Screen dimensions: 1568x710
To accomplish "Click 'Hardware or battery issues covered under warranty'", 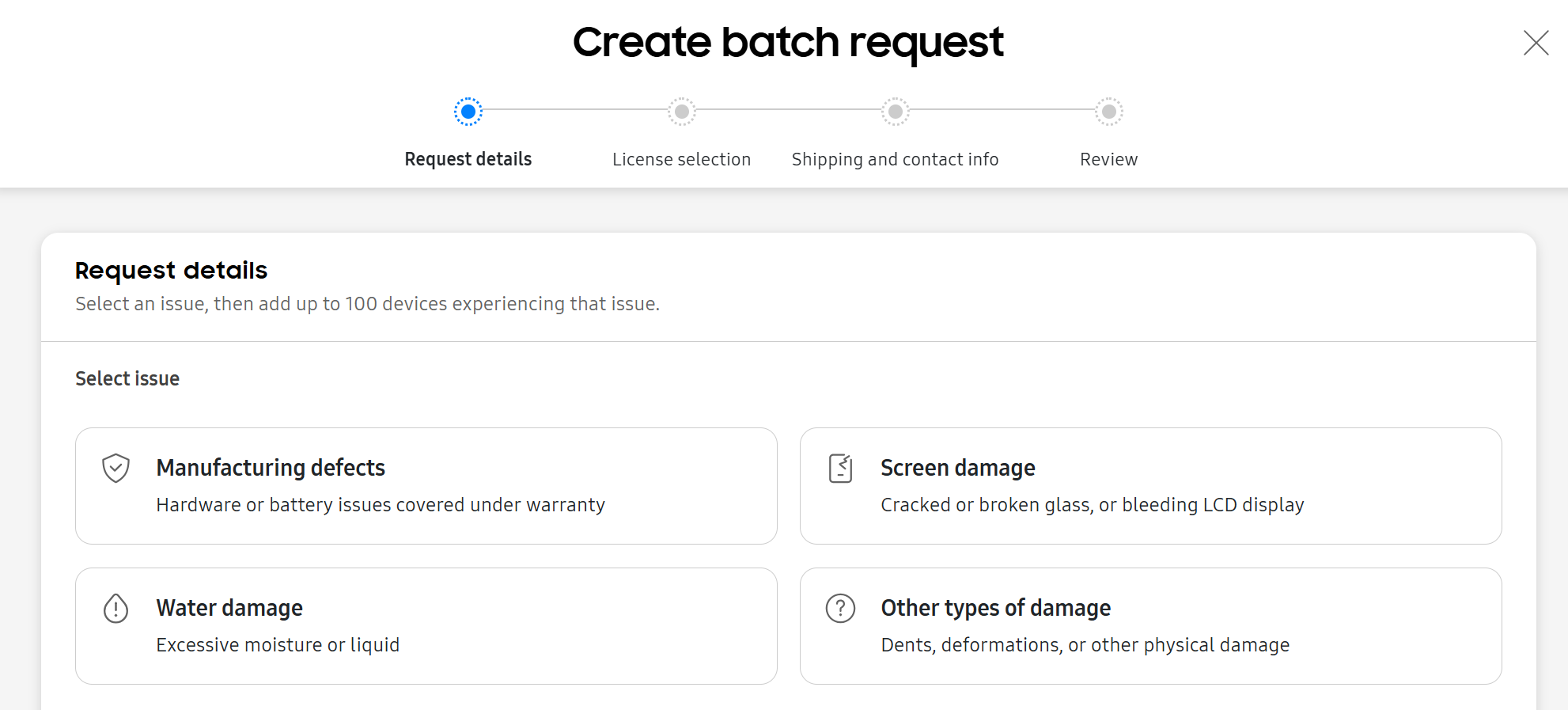I will [381, 505].
